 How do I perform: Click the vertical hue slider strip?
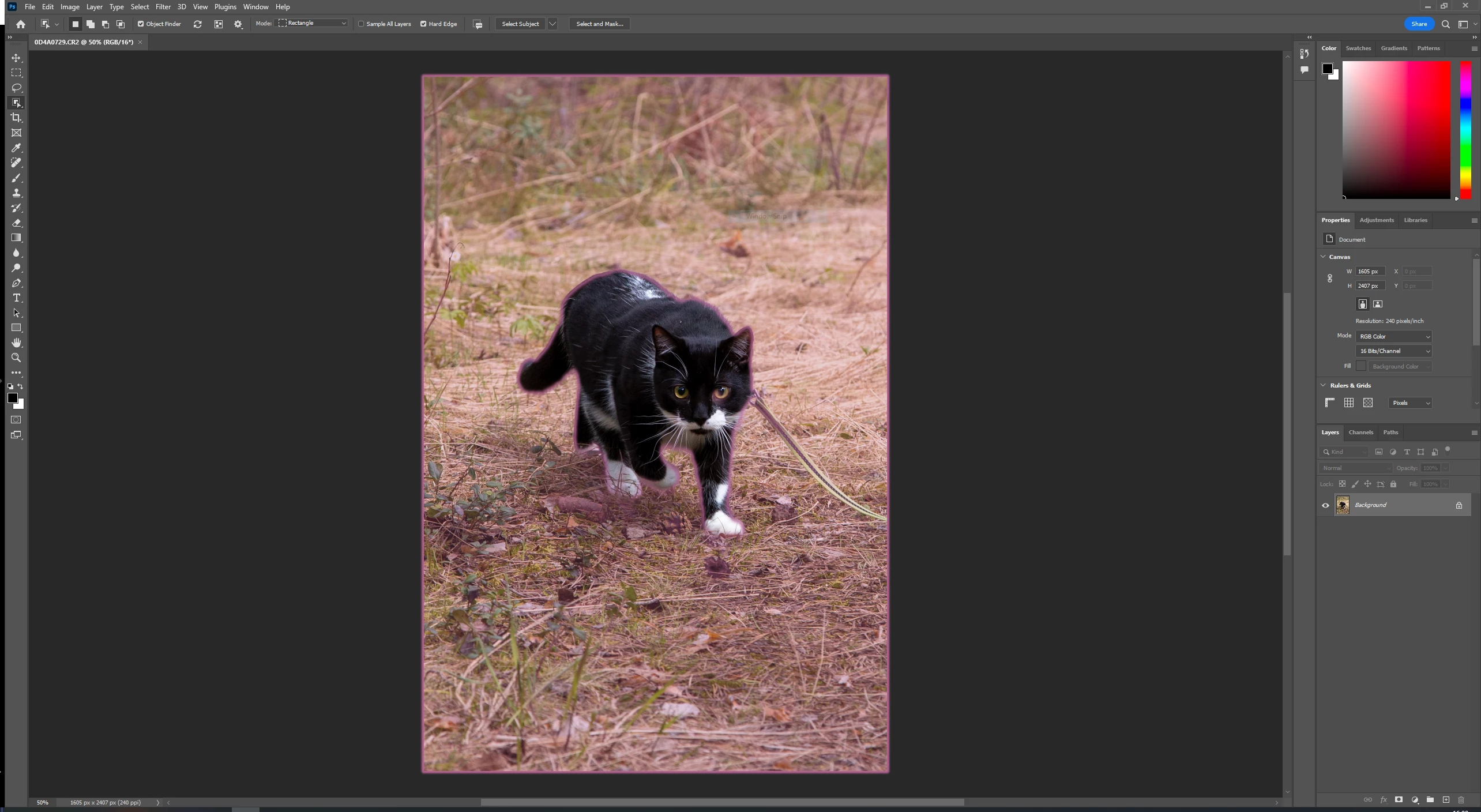point(1465,130)
